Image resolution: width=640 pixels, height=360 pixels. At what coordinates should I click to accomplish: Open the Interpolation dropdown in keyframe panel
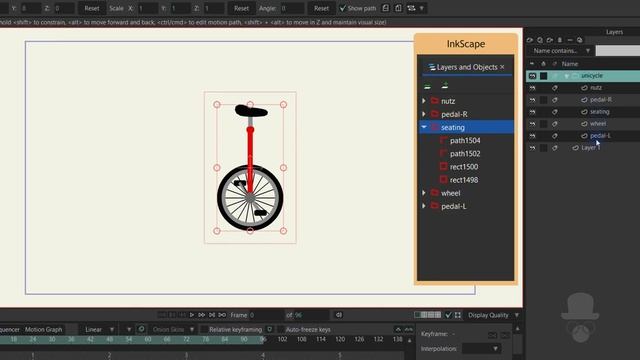click(x=481, y=349)
